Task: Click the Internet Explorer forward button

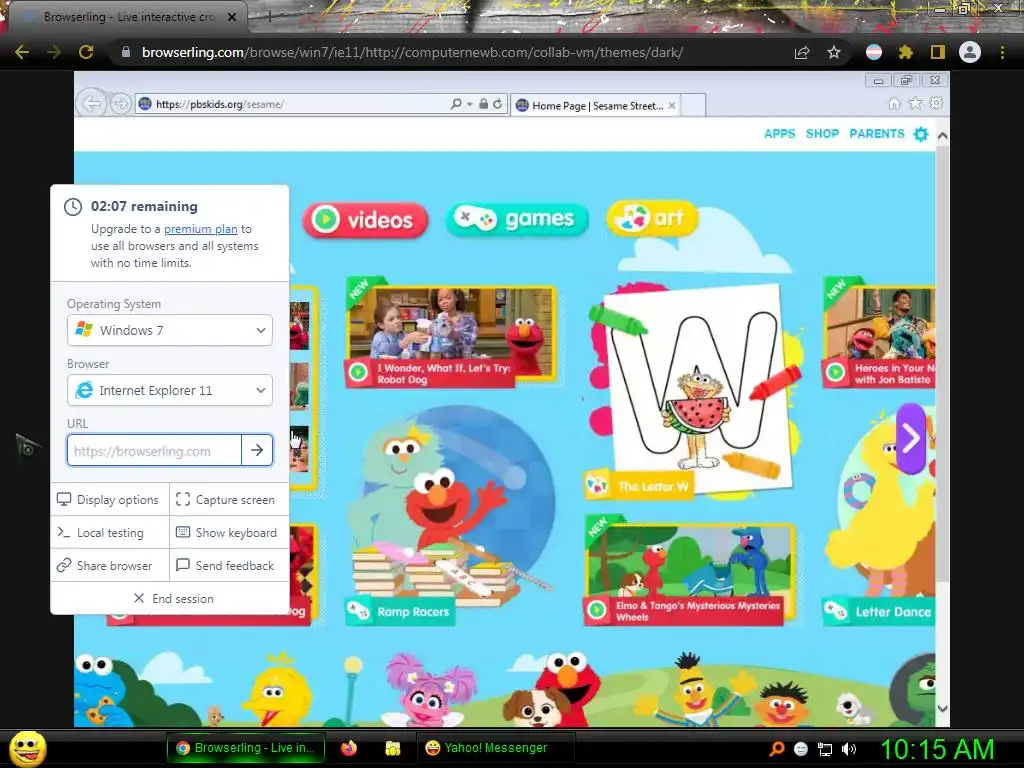Action: pyautogui.click(x=120, y=103)
